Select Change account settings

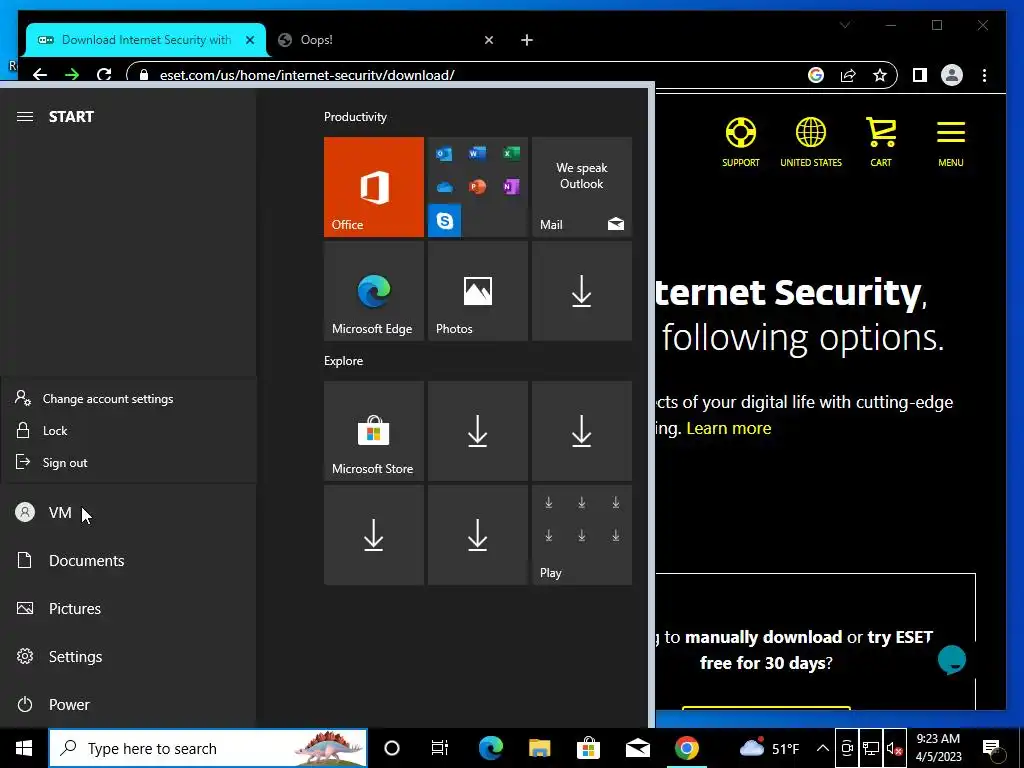click(x=128, y=398)
